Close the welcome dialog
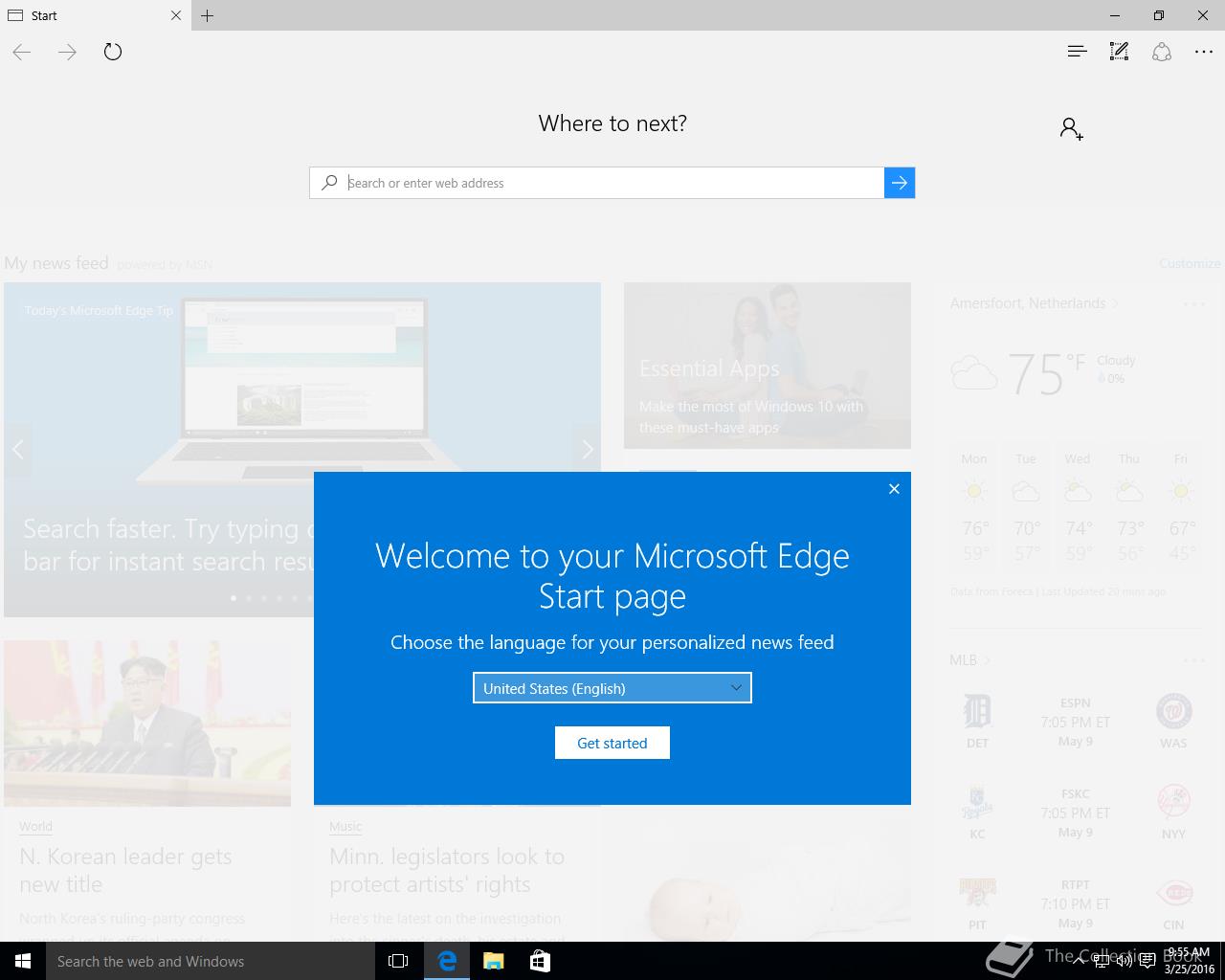This screenshot has height=980, width=1225. [894, 489]
